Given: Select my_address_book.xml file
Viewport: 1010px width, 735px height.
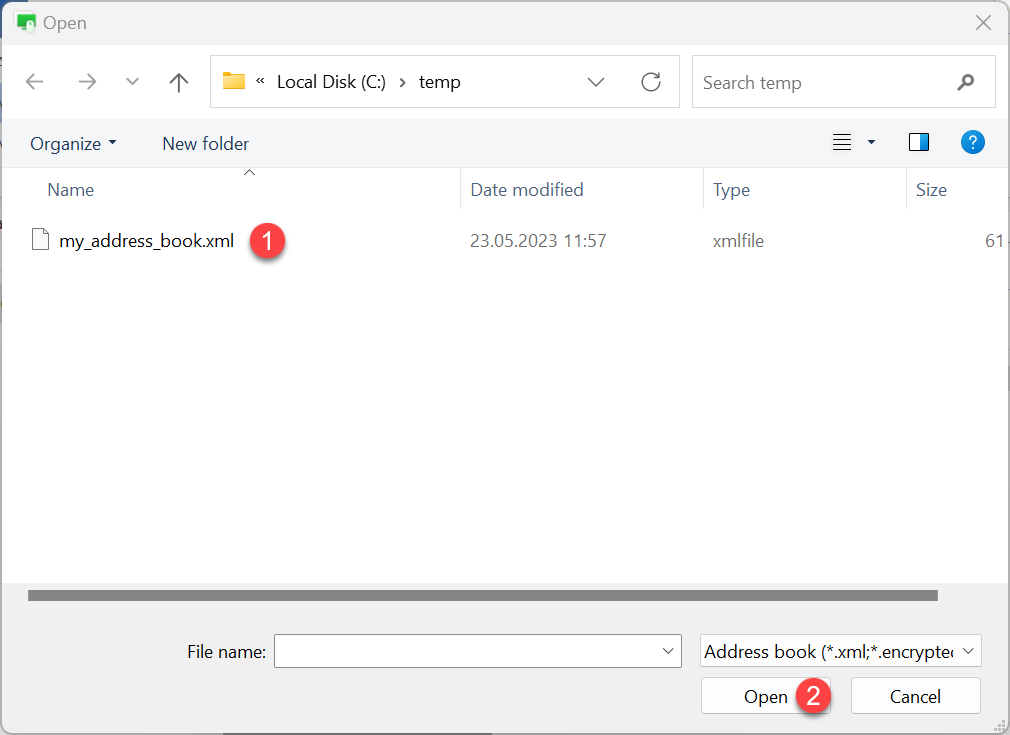Looking at the screenshot, I should point(146,241).
